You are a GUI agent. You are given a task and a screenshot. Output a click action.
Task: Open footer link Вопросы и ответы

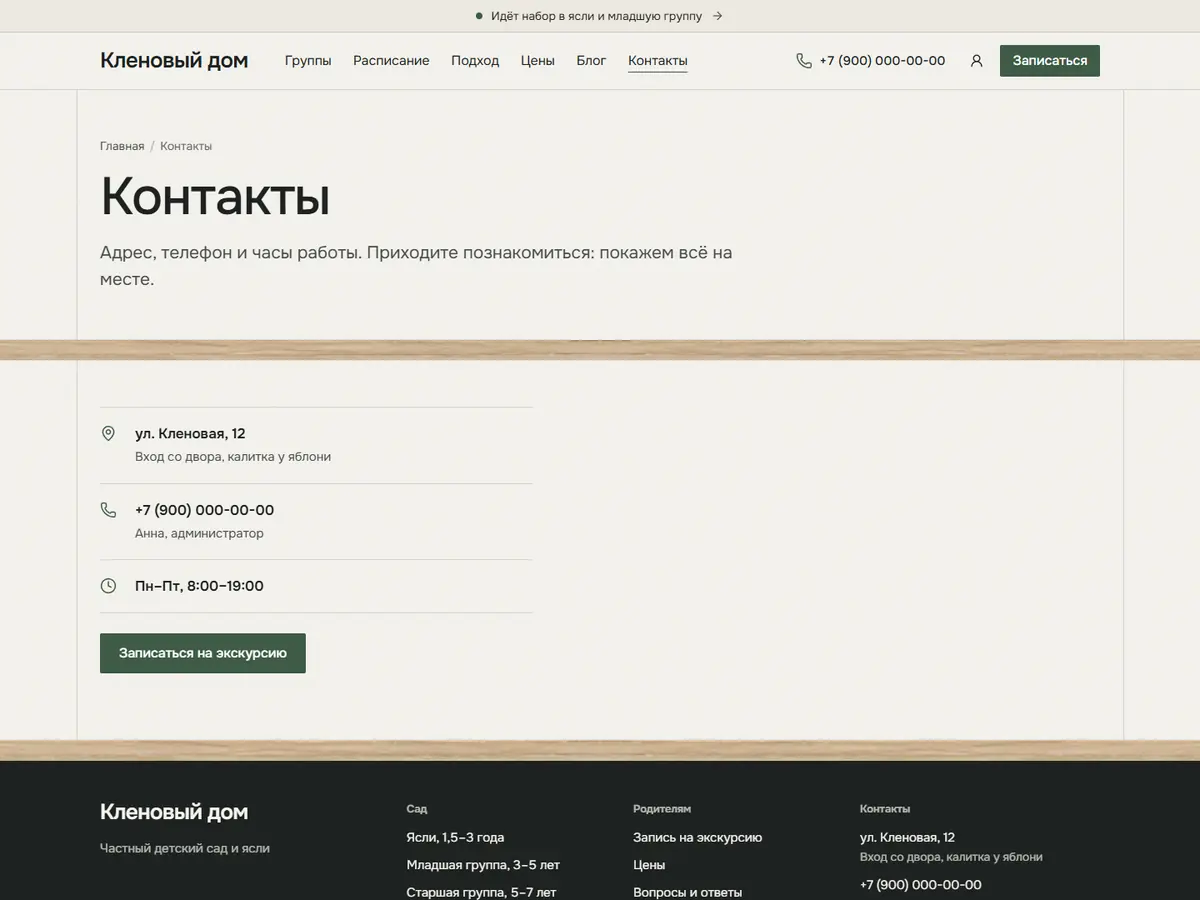pos(687,892)
